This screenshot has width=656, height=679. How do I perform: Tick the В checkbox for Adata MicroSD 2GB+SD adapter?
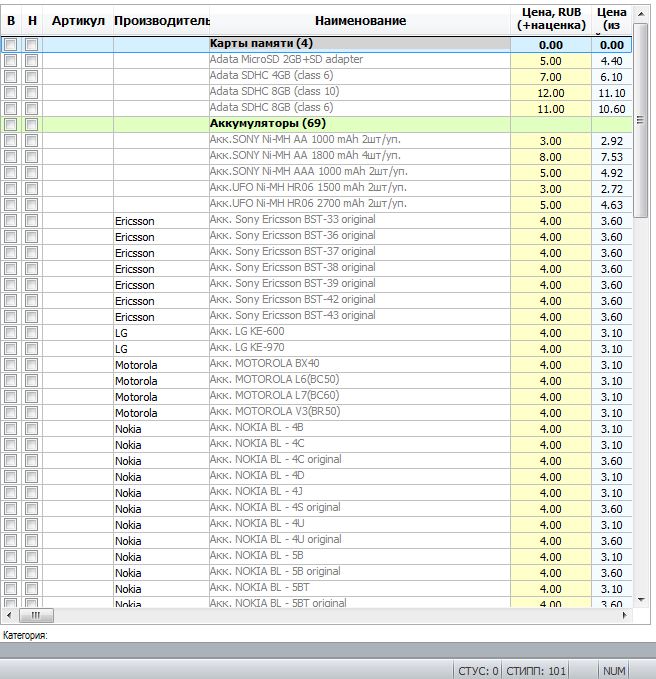11,61
